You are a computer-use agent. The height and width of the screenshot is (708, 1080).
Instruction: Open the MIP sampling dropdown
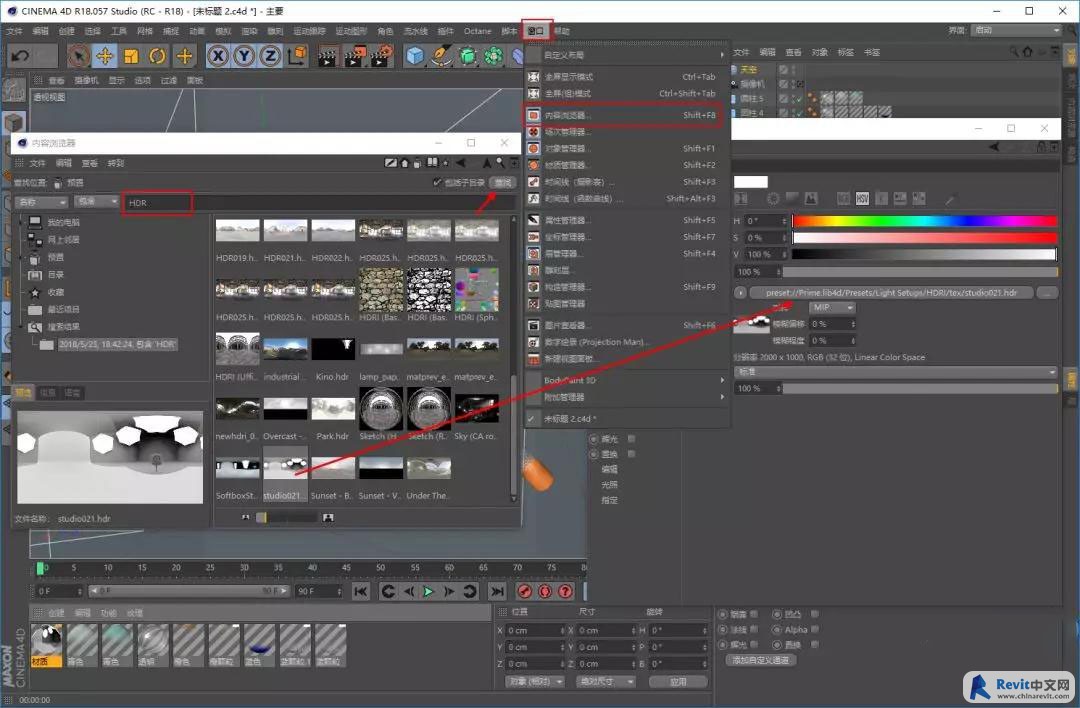832,307
